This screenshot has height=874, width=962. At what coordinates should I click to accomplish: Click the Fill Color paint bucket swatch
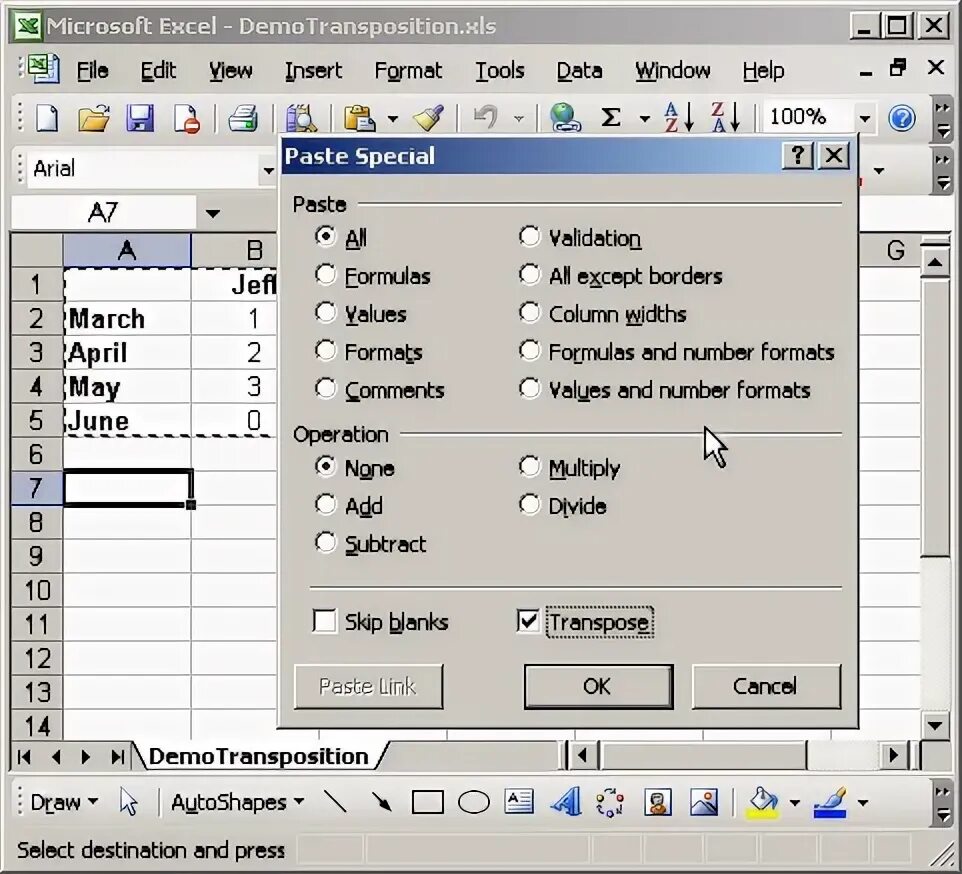tap(764, 802)
